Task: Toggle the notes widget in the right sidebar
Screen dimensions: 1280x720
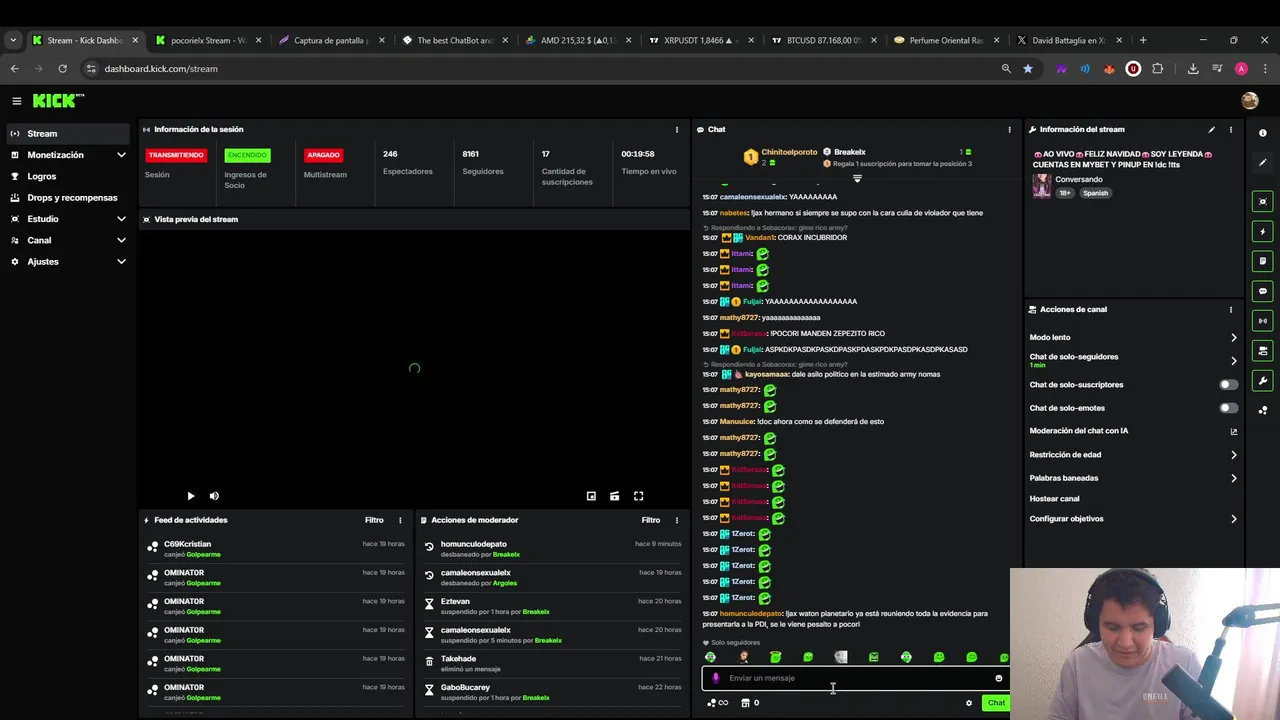Action: (1263, 261)
